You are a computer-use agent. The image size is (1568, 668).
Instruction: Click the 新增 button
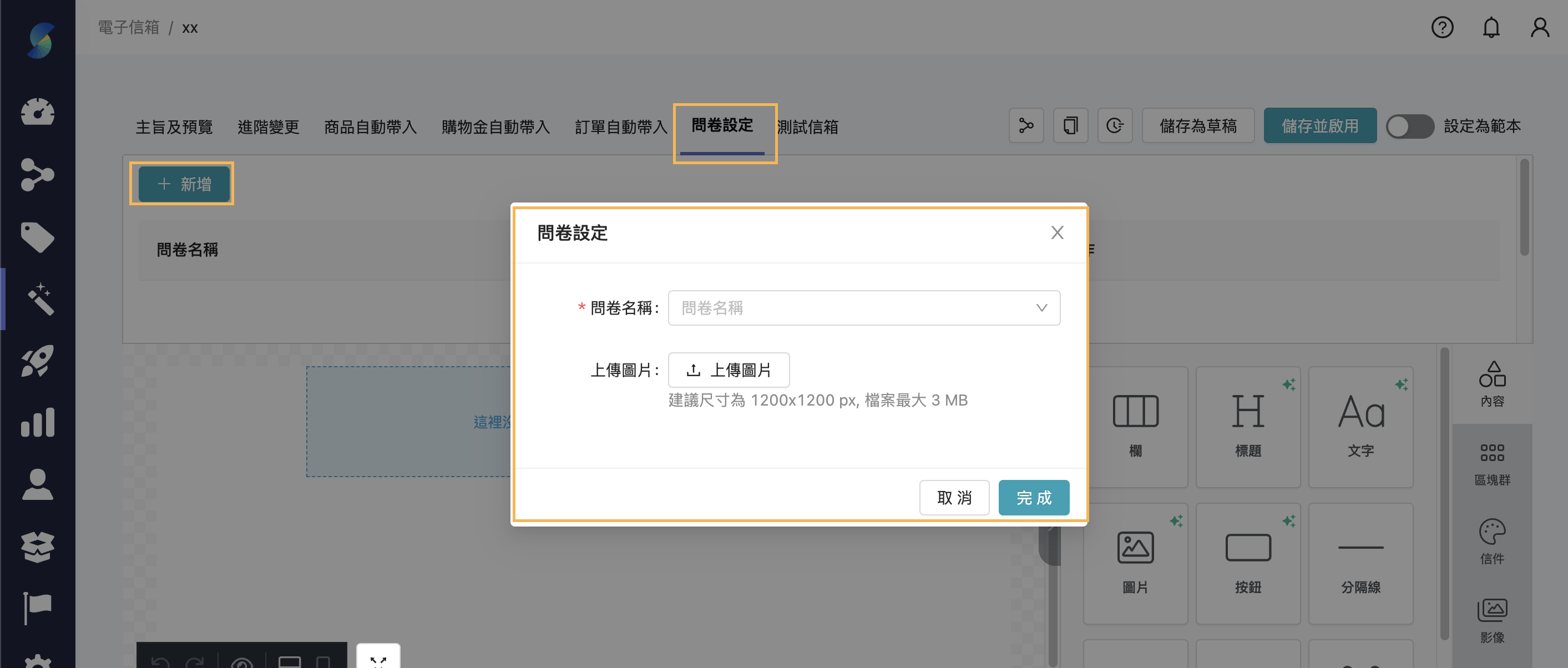pyautogui.click(x=181, y=184)
